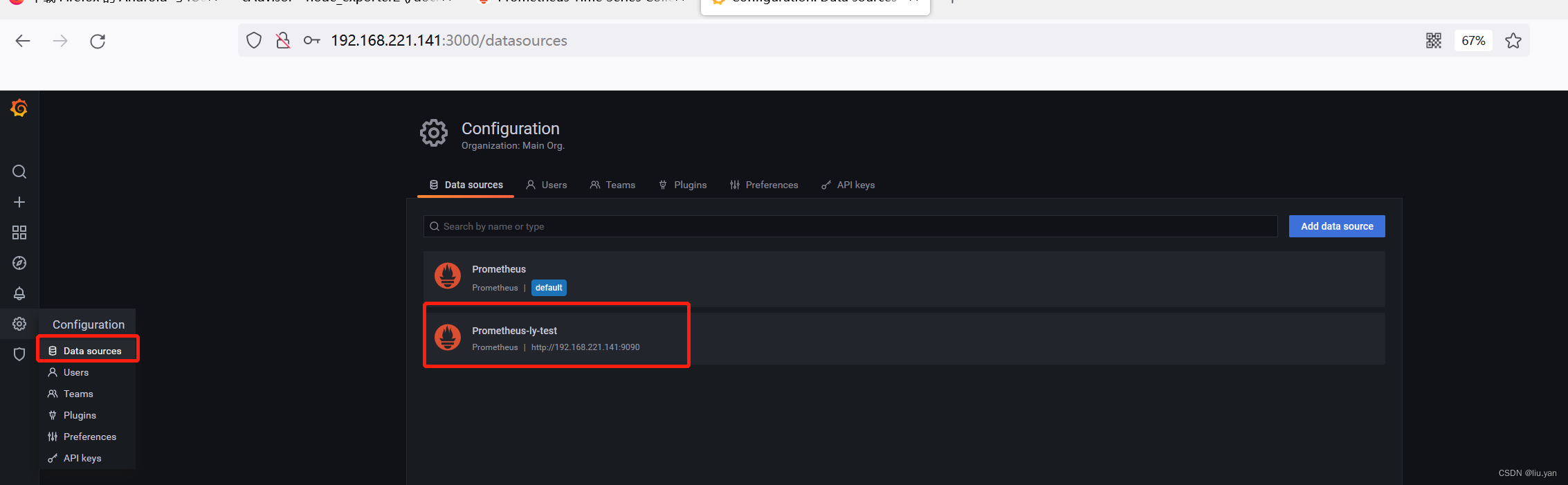The image size is (1568, 485).
Task: Switch to the API keys tab
Action: pyautogui.click(x=848, y=185)
